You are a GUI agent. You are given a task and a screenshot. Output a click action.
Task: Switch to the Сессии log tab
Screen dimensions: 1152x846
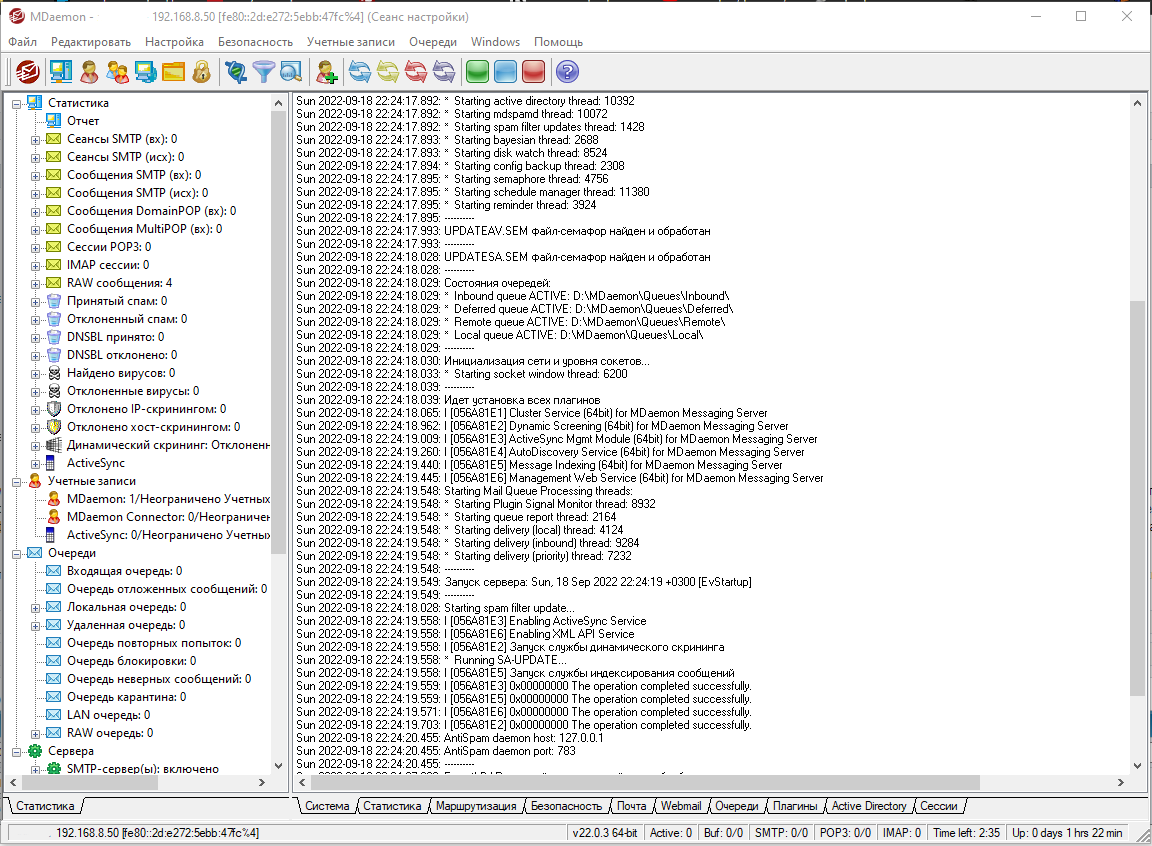(939, 806)
